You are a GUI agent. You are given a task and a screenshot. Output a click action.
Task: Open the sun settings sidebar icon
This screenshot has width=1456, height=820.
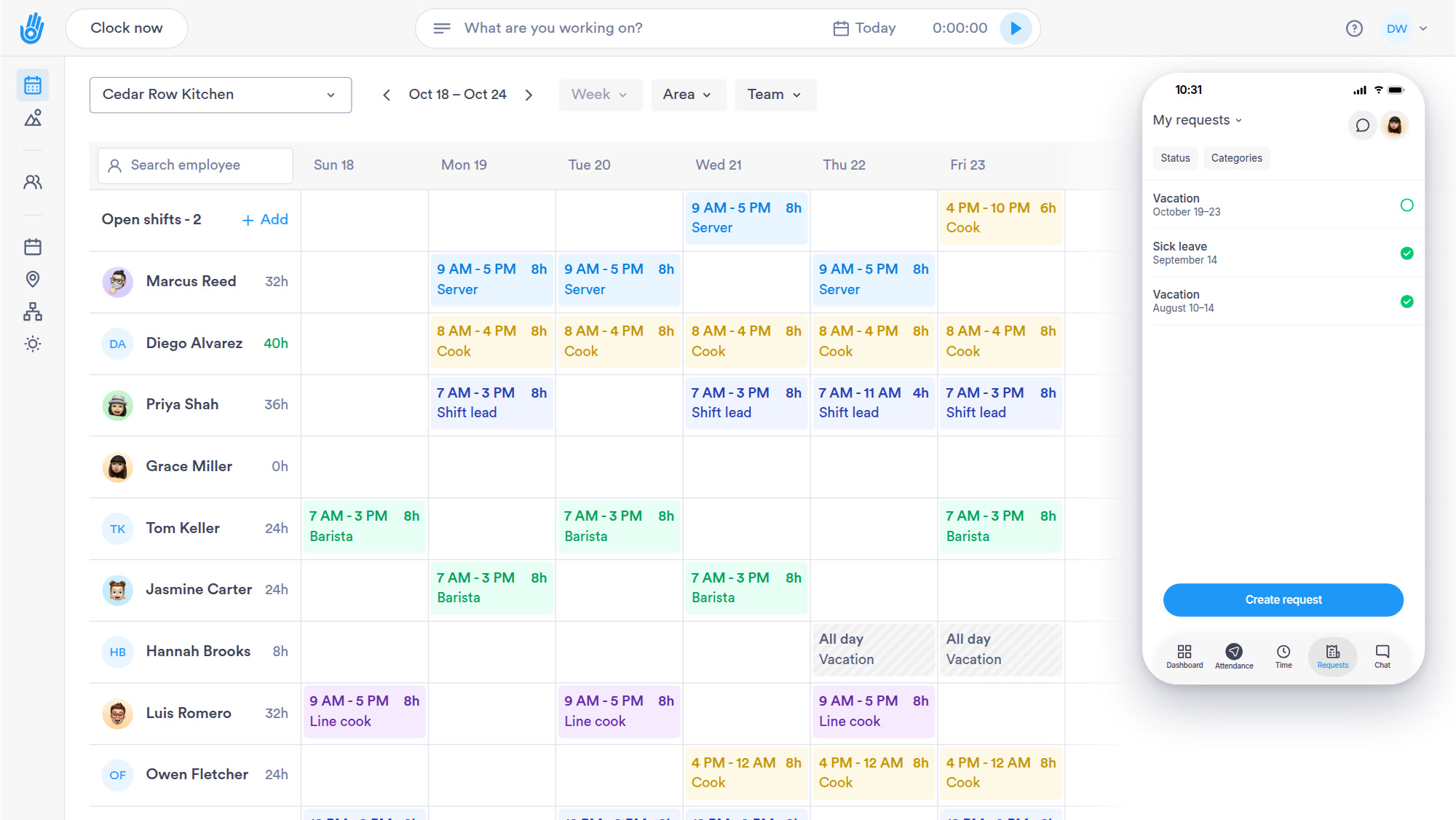click(33, 344)
